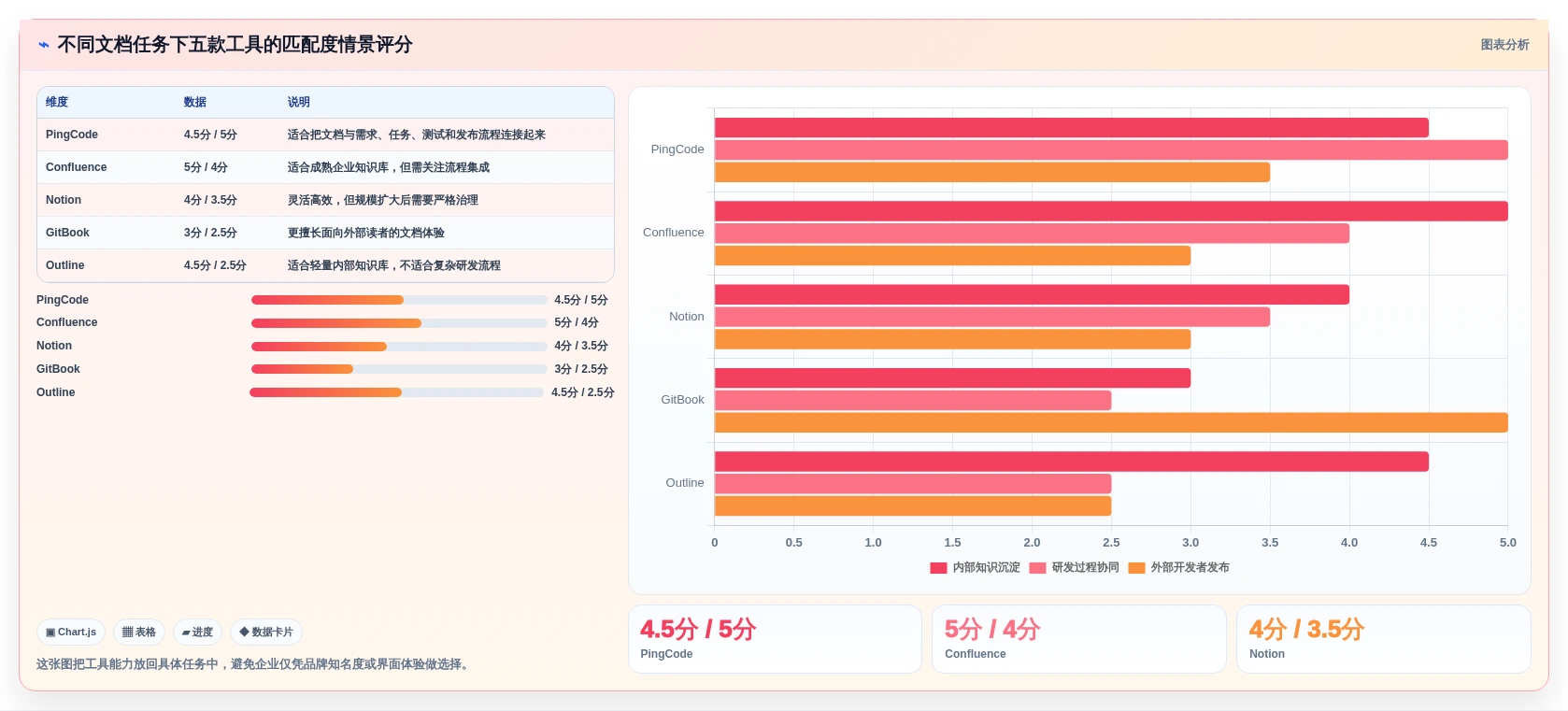Image resolution: width=1568 pixels, height=711 pixels.
Task: Toggle the 内部知识沉淀 legend swatch
Action: coord(939,568)
